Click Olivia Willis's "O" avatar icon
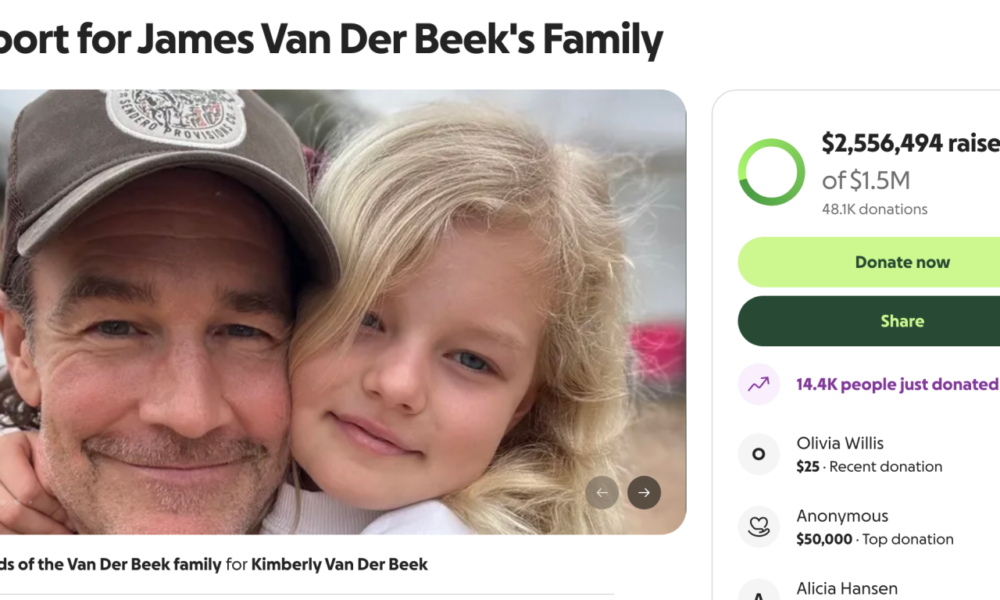The image size is (1000, 600). [x=758, y=454]
